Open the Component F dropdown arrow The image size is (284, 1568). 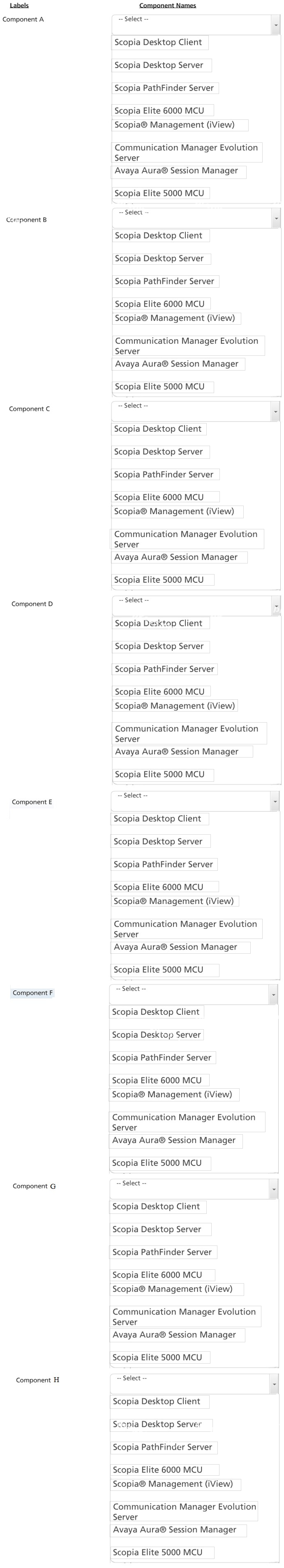[x=273, y=995]
